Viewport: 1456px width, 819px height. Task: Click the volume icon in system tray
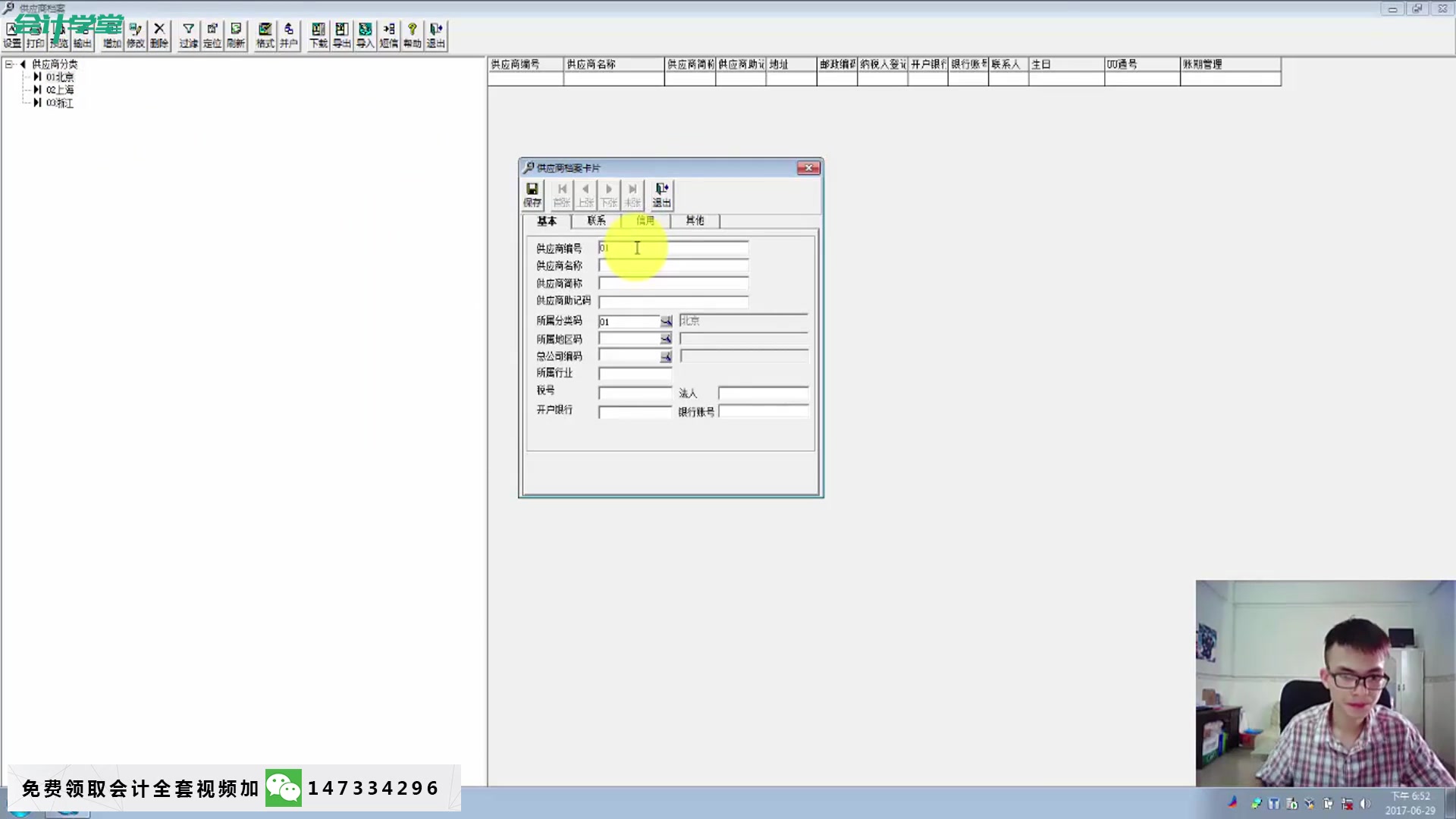(x=1365, y=804)
